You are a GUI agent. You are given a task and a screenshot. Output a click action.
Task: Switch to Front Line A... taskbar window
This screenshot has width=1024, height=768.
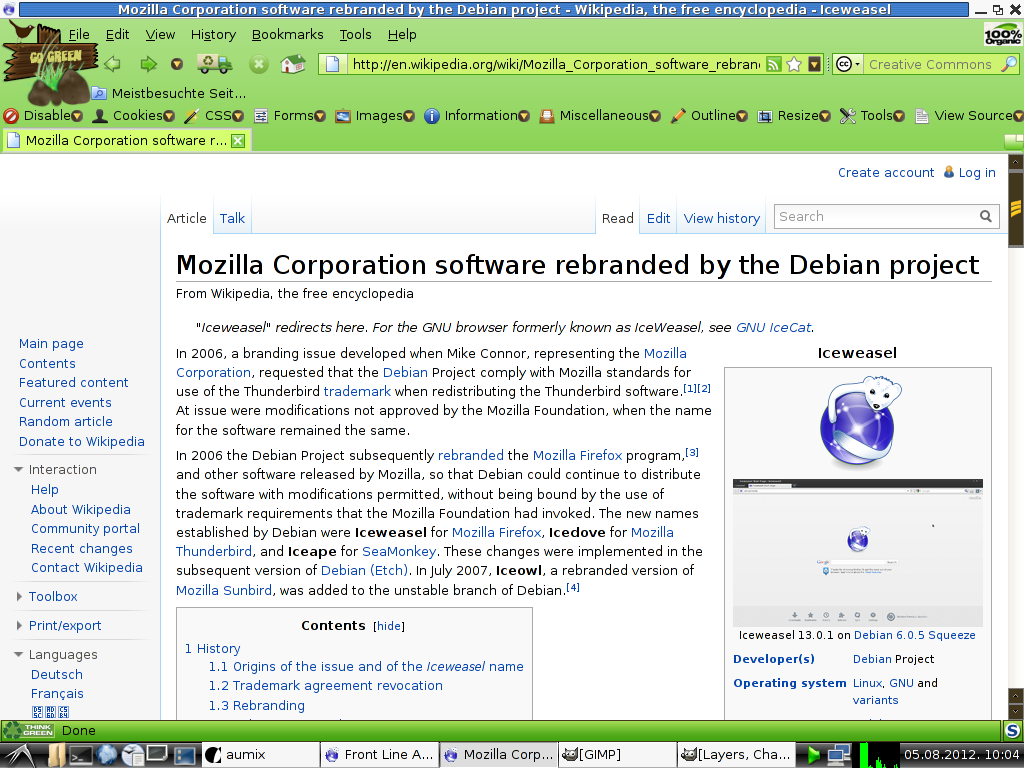click(379, 754)
